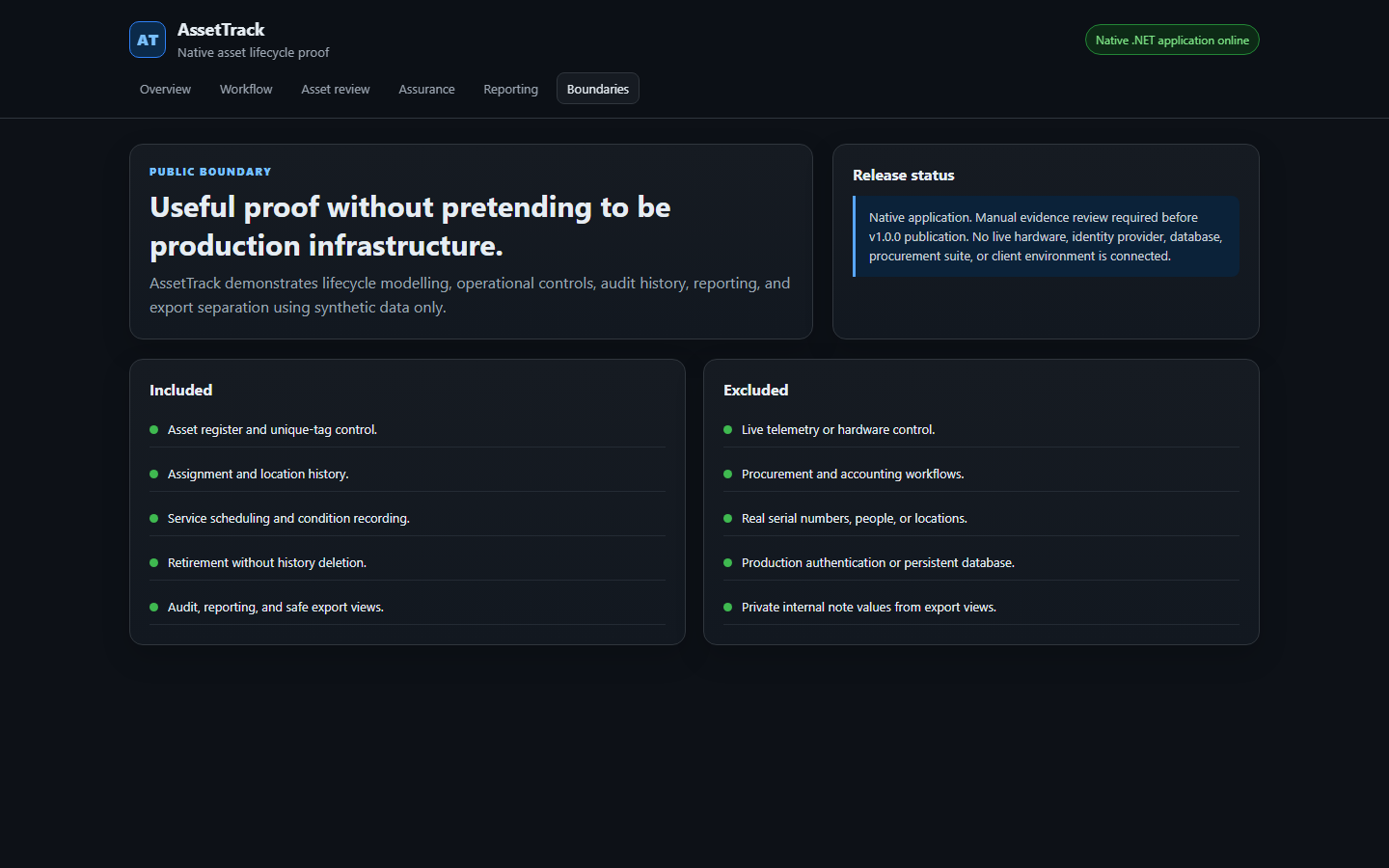
Task: Go to the Asset review tab
Action: pos(335,89)
